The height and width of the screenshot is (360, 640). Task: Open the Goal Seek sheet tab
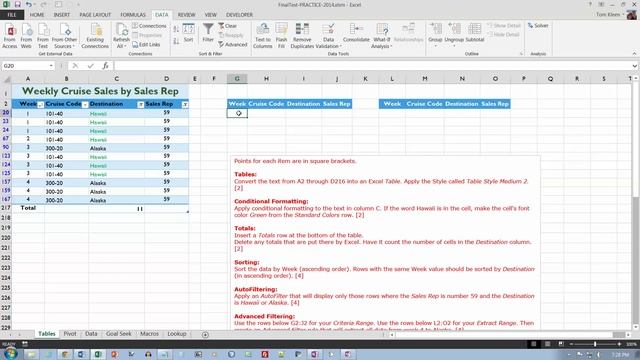[x=119, y=334]
